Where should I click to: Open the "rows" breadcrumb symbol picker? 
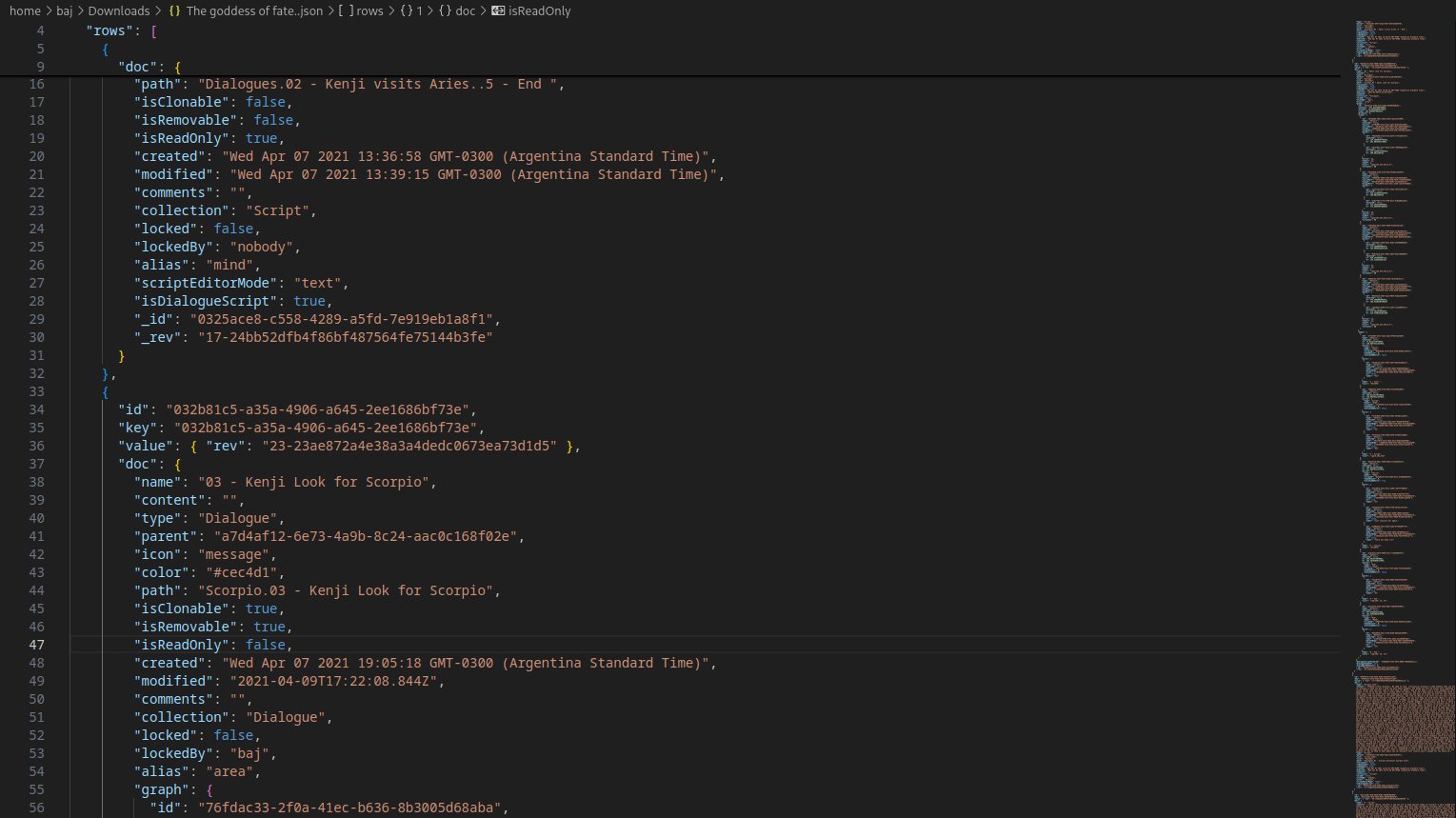(x=369, y=10)
